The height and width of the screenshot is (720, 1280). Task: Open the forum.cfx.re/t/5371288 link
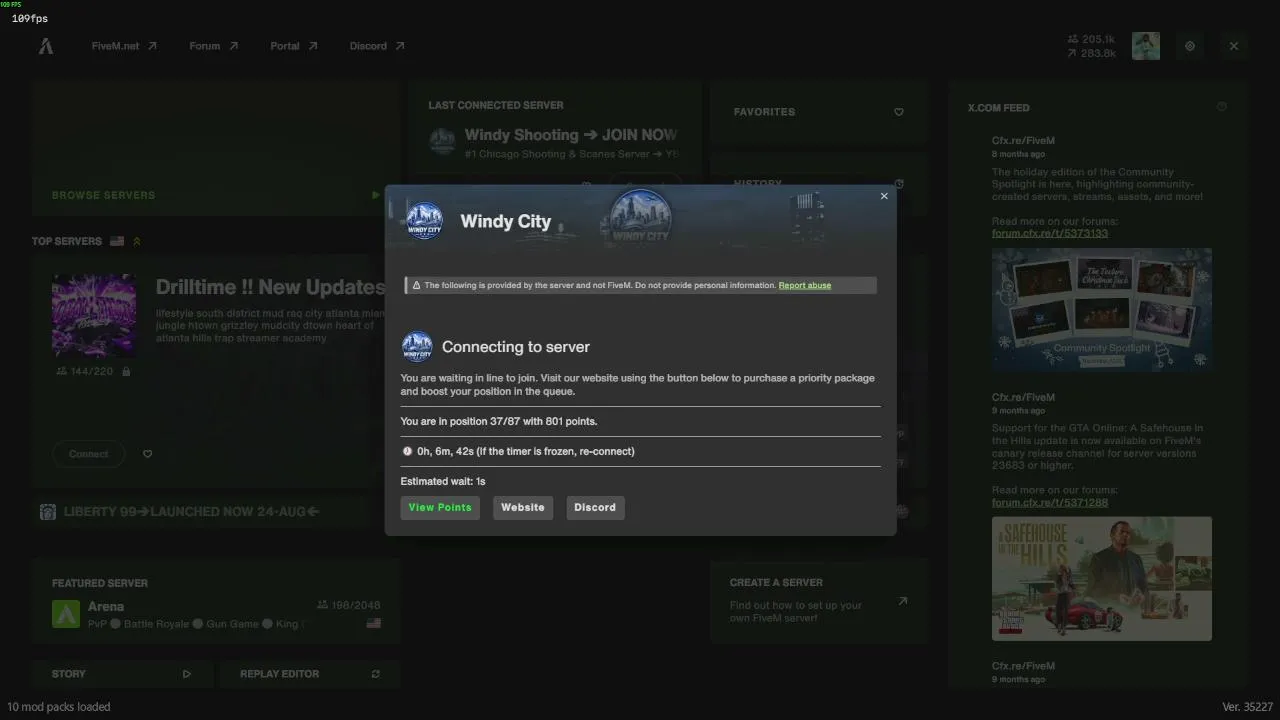tap(1050, 503)
